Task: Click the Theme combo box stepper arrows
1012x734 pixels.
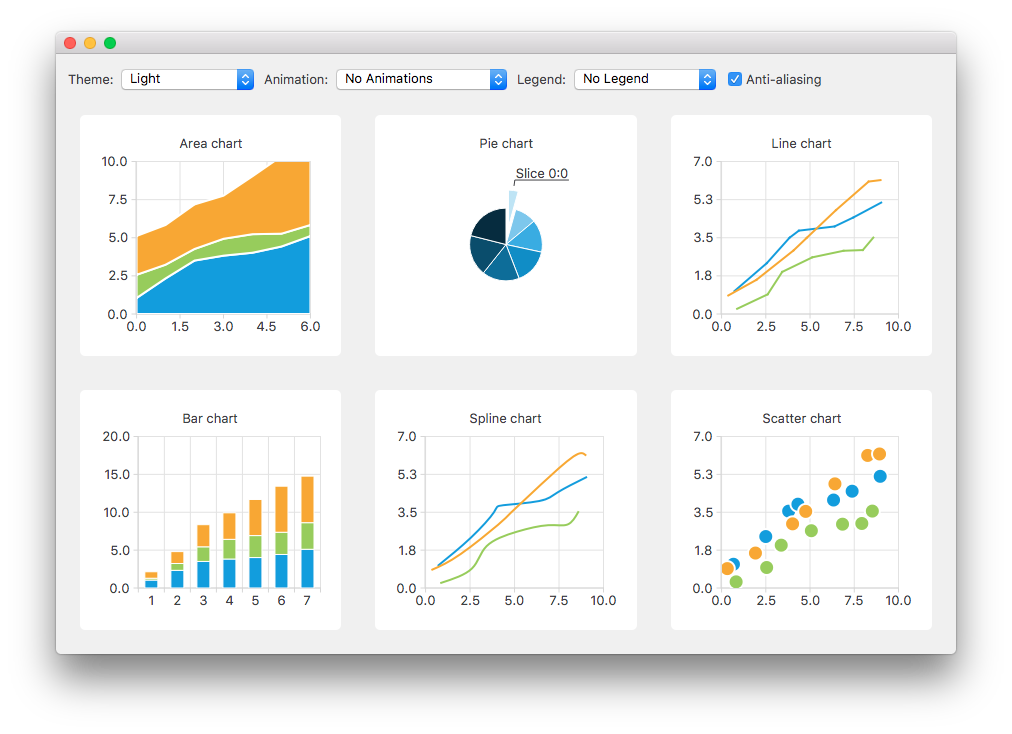Action: 245,79
